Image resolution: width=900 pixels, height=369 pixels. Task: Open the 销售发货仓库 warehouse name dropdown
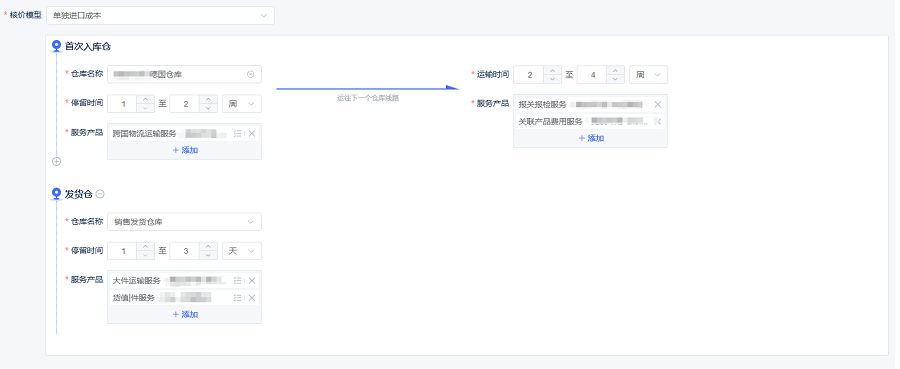(184, 222)
